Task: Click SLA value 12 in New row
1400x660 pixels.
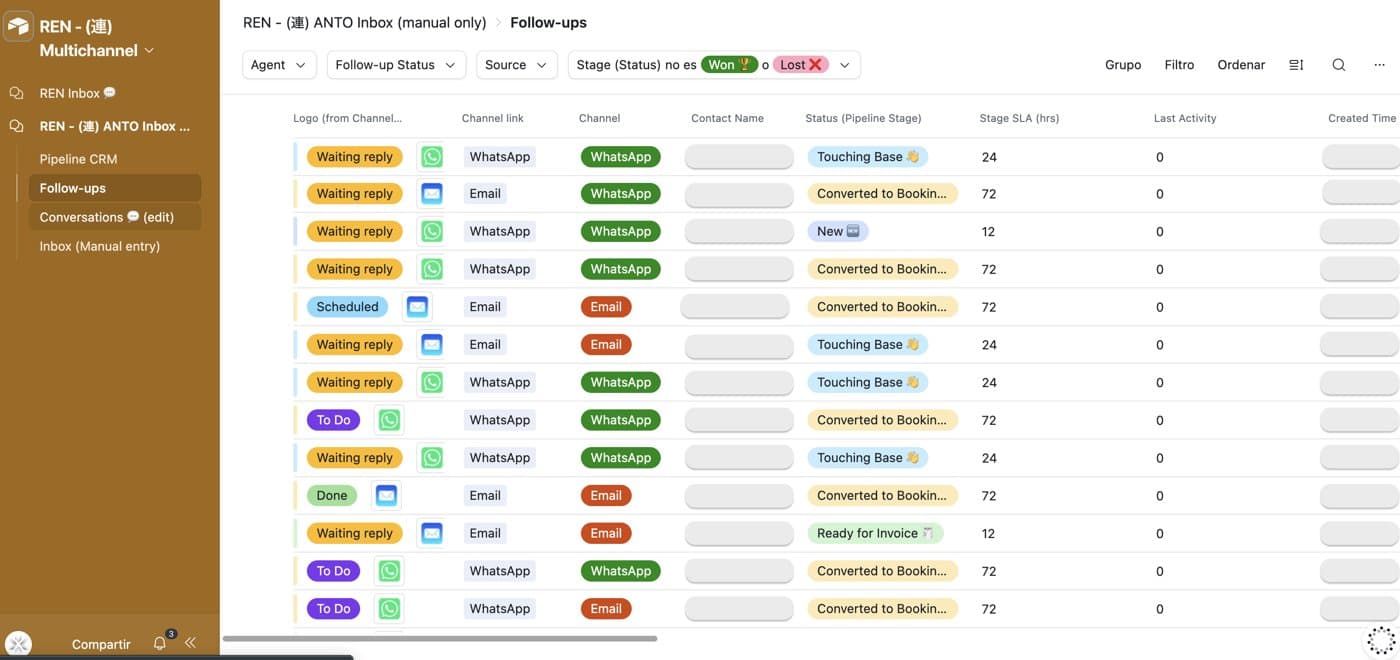Action: [x=988, y=231]
